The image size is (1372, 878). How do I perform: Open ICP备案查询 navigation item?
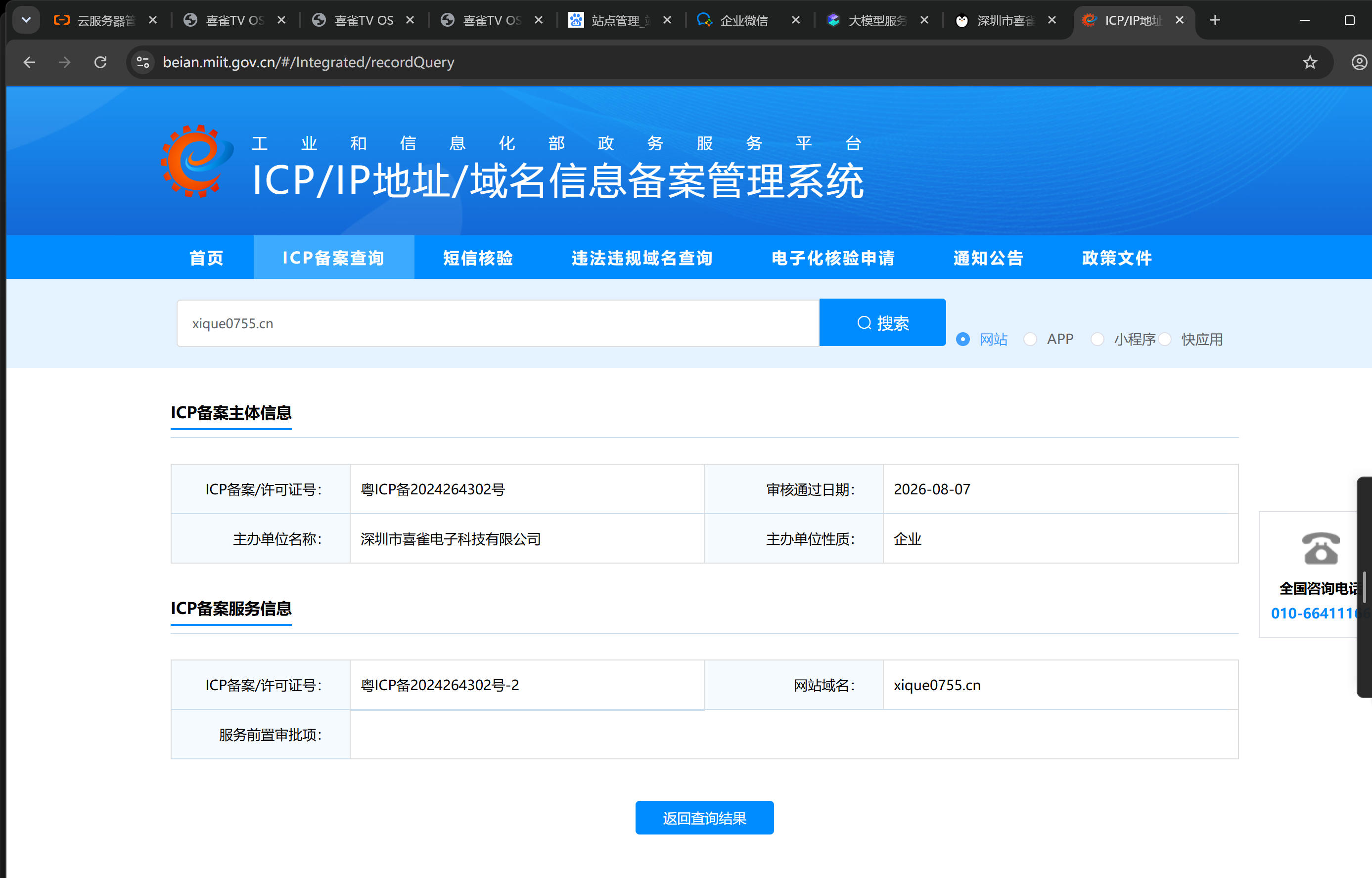(x=333, y=258)
